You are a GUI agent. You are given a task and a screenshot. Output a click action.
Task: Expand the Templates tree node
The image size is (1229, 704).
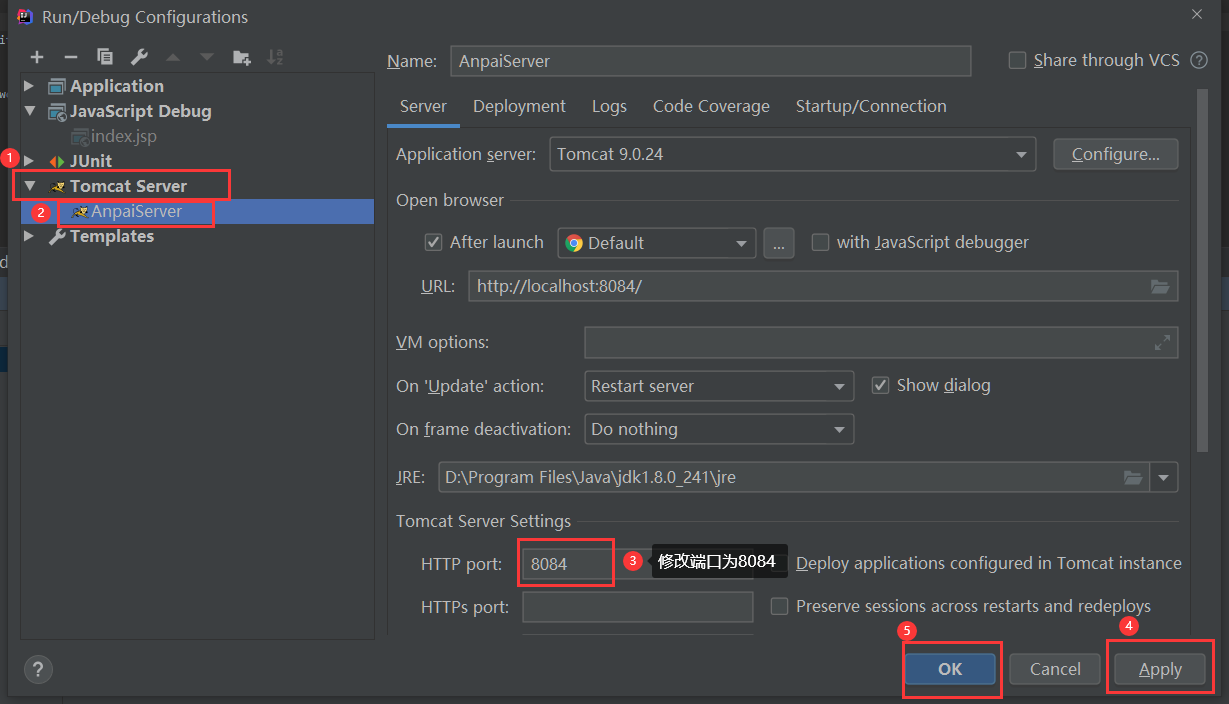(x=29, y=236)
